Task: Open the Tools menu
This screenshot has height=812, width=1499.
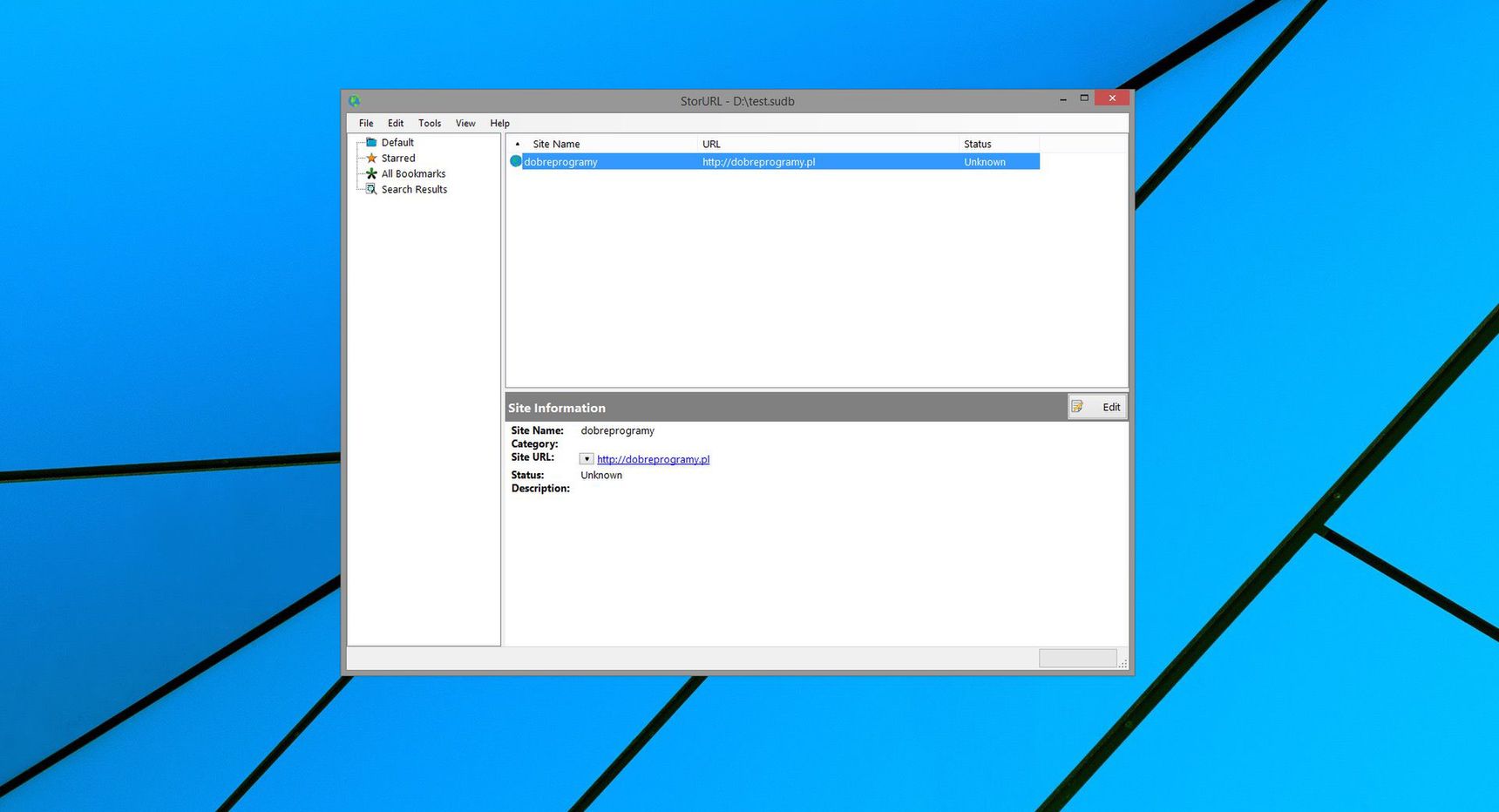Action: [430, 123]
